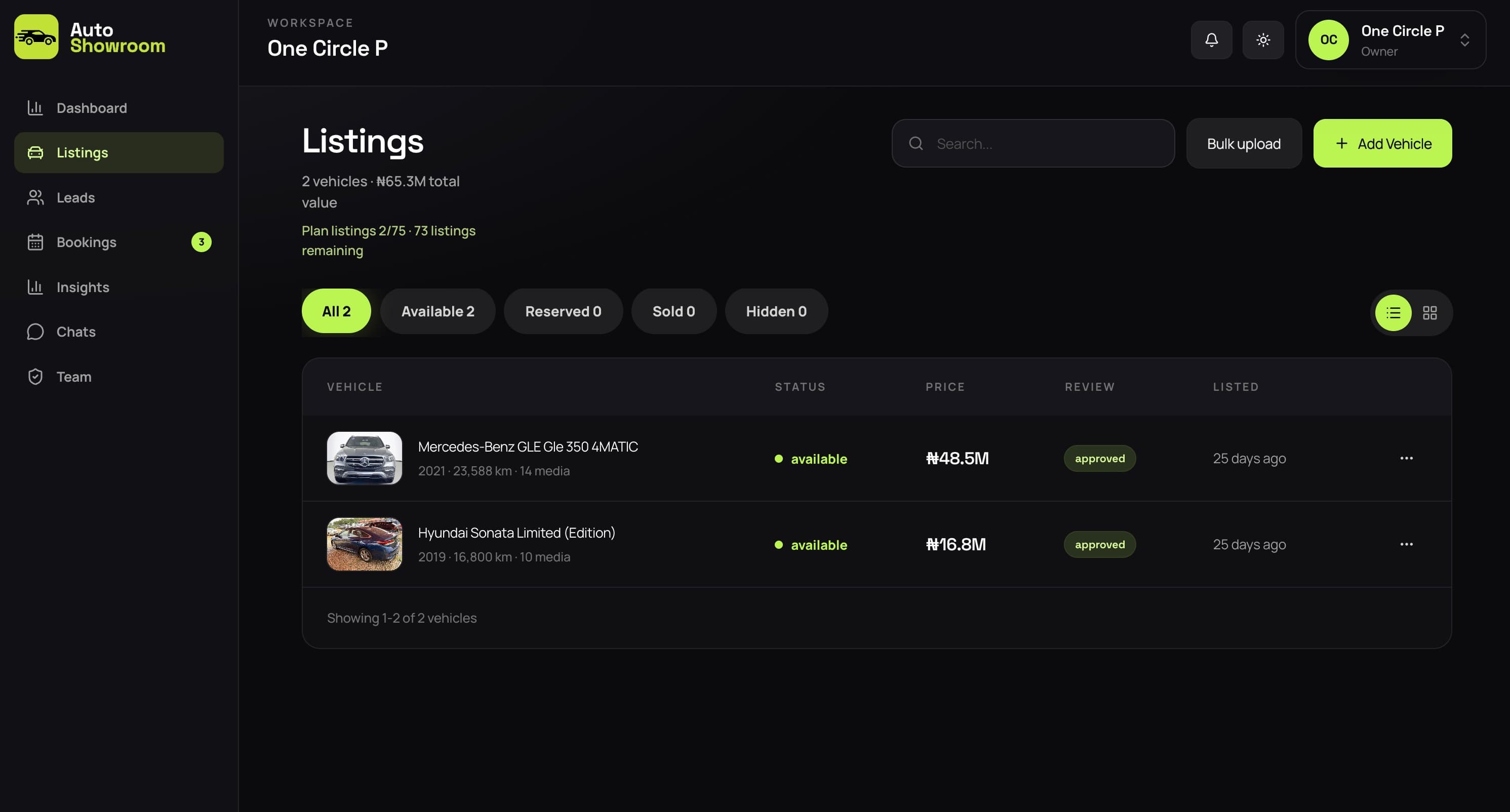Image resolution: width=1510 pixels, height=812 pixels.
Task: Open Leads in sidebar
Action: (118, 197)
